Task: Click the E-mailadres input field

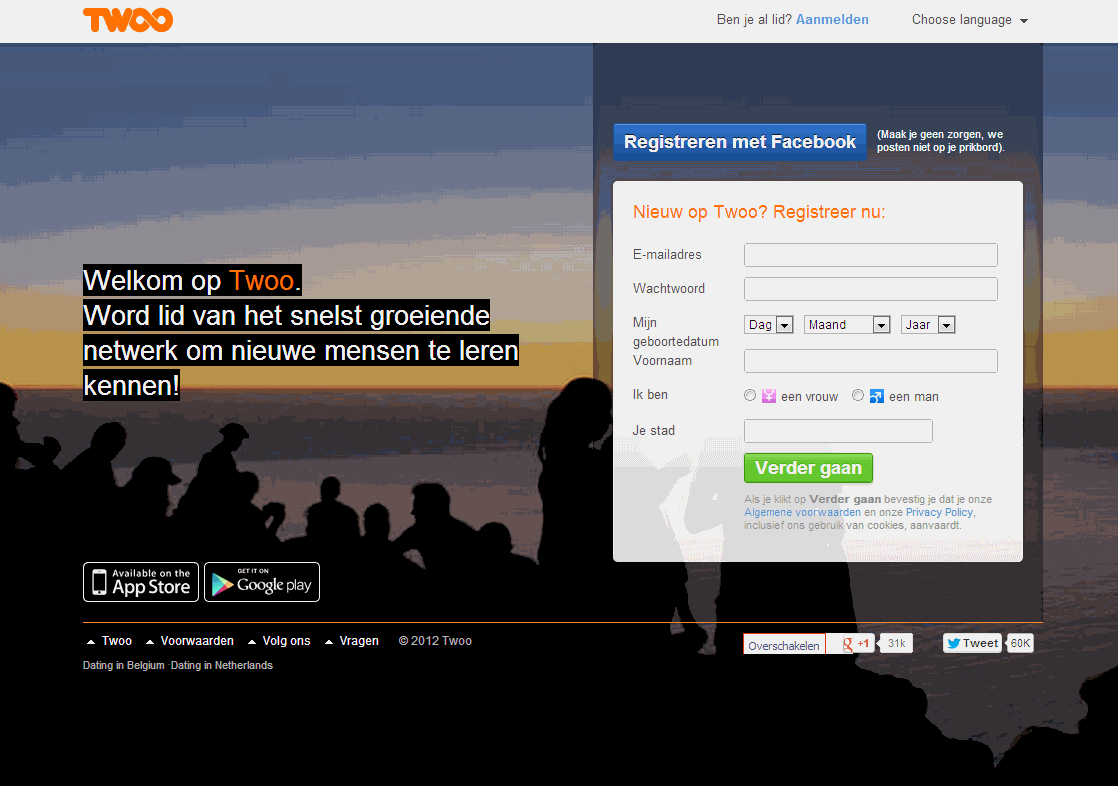Action: 871,255
